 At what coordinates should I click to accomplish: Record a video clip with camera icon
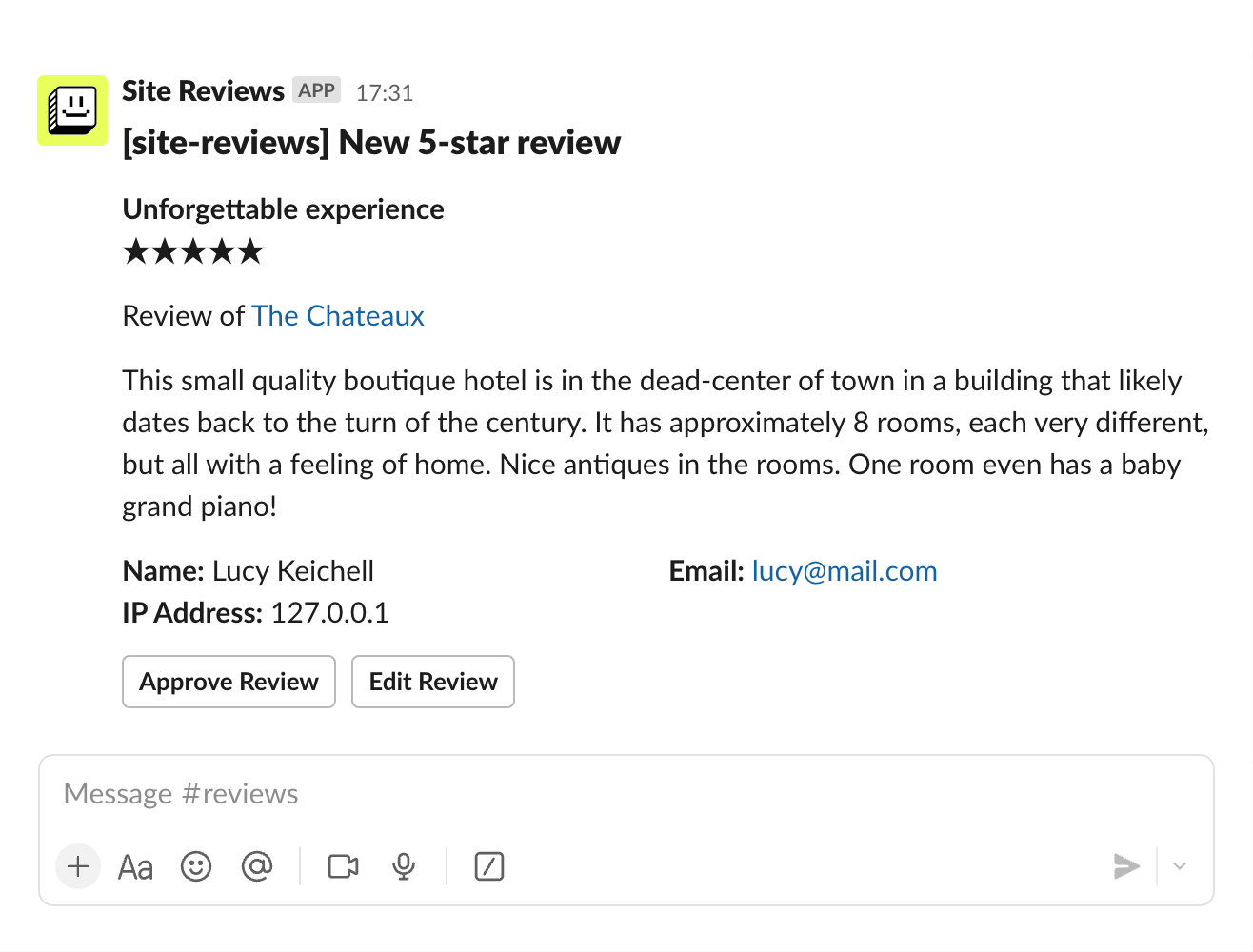click(x=343, y=866)
